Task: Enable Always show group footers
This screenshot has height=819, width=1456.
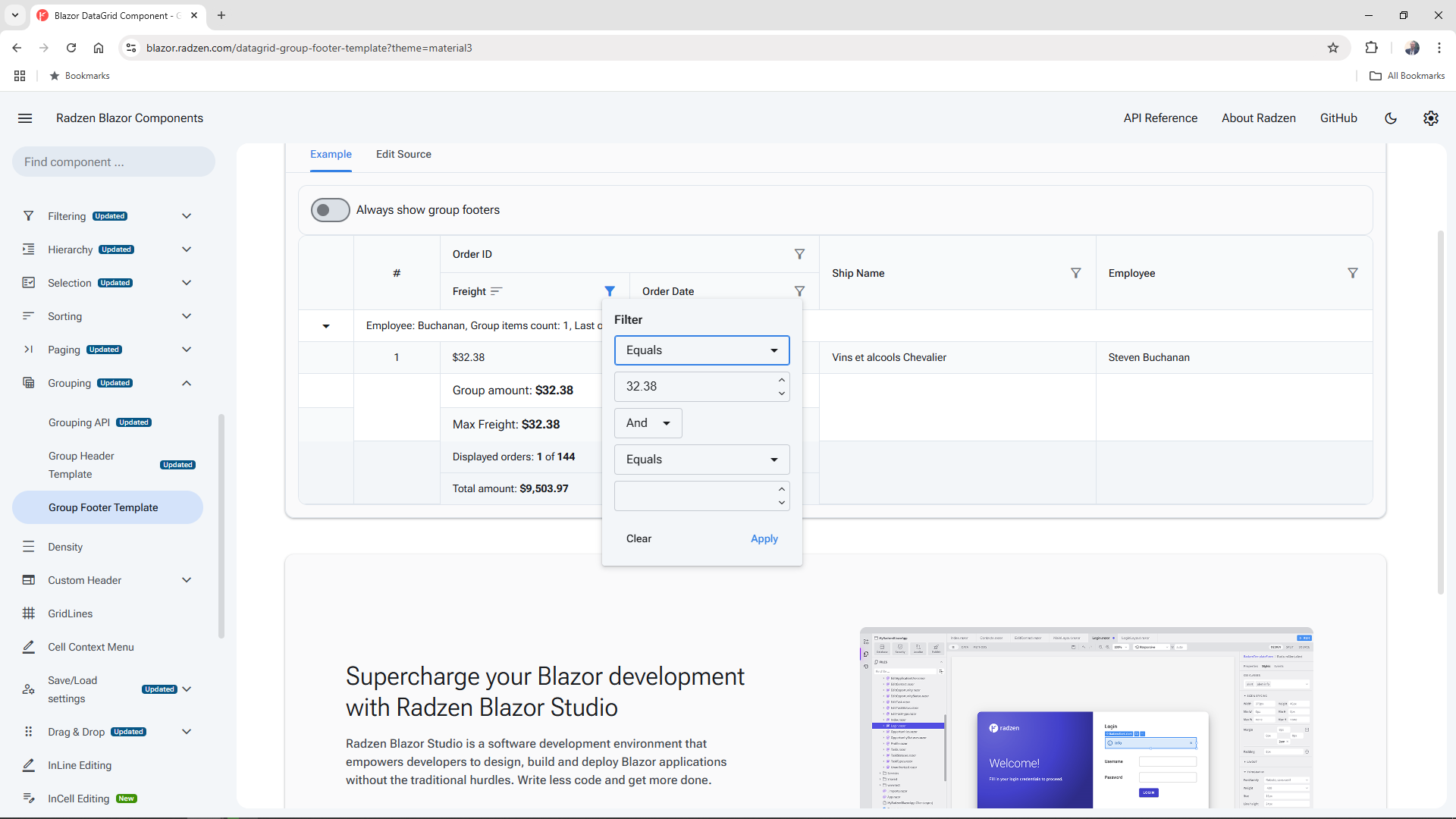Action: [x=330, y=210]
